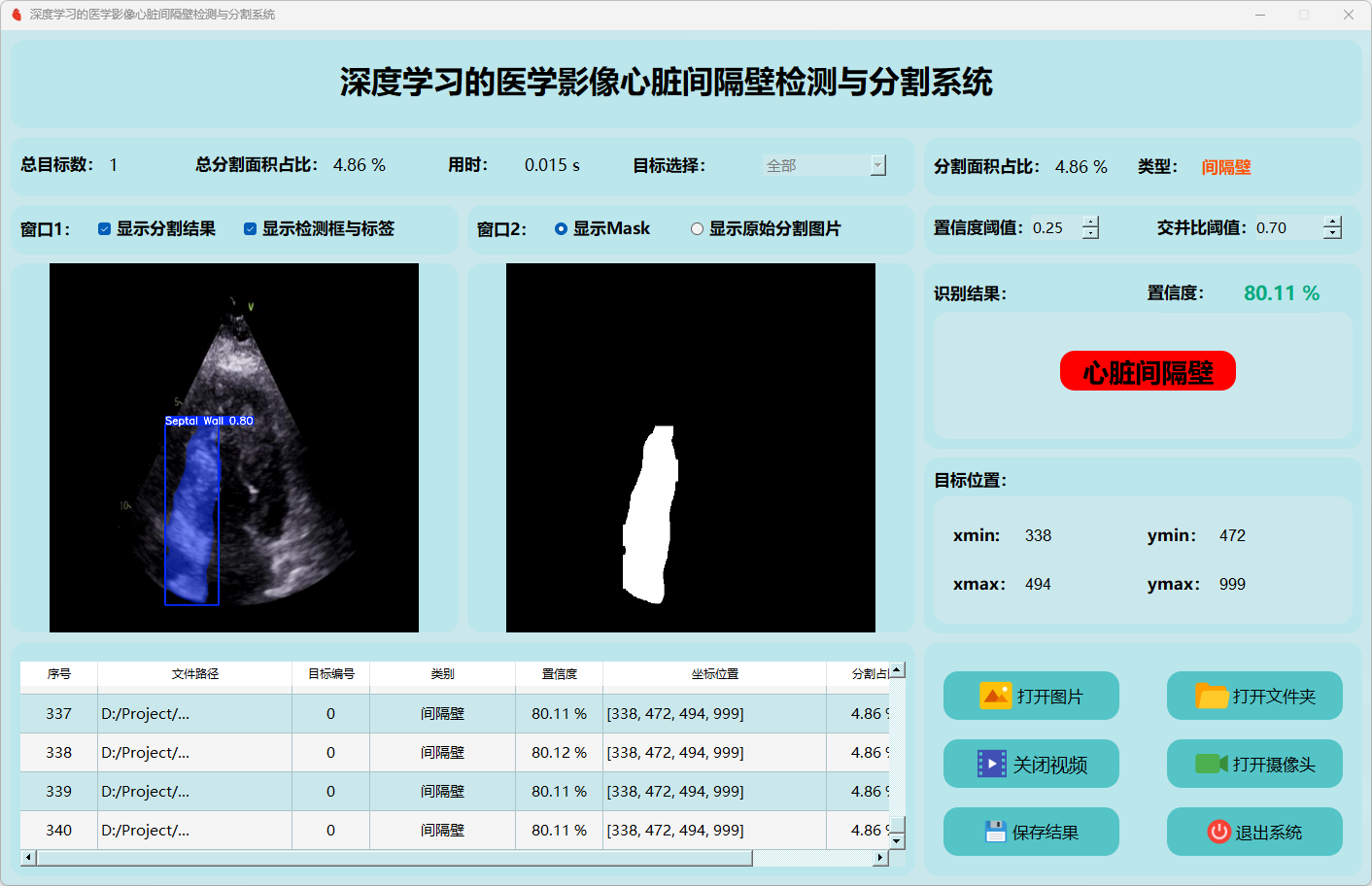Click the floppy disk save icon

[x=995, y=832]
